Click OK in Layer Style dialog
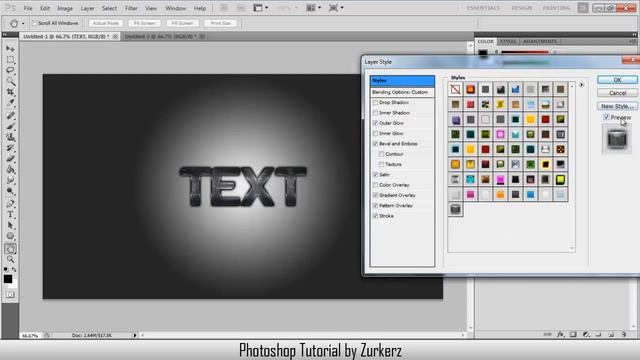 point(617,80)
